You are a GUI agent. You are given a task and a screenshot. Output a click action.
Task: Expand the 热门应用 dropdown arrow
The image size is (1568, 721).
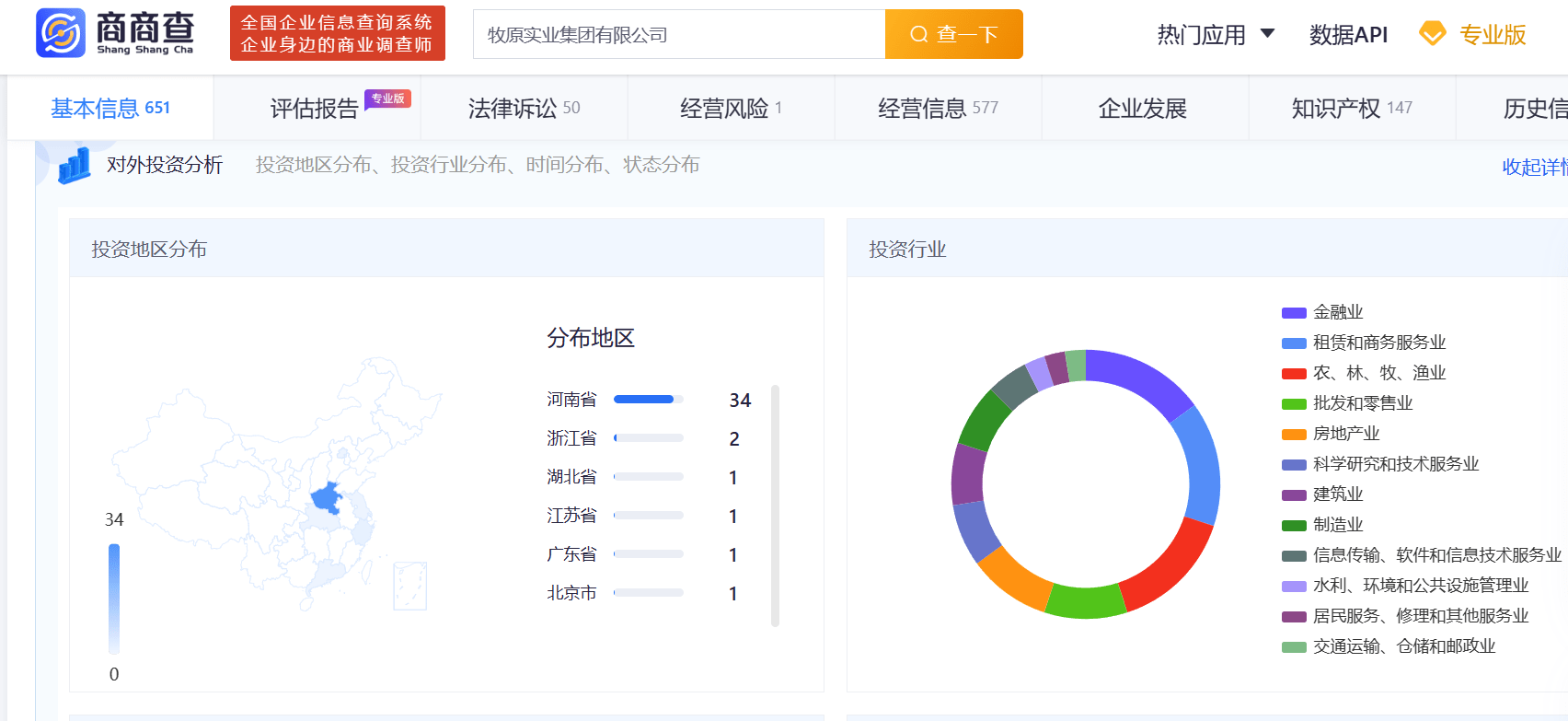pyautogui.click(x=1267, y=34)
